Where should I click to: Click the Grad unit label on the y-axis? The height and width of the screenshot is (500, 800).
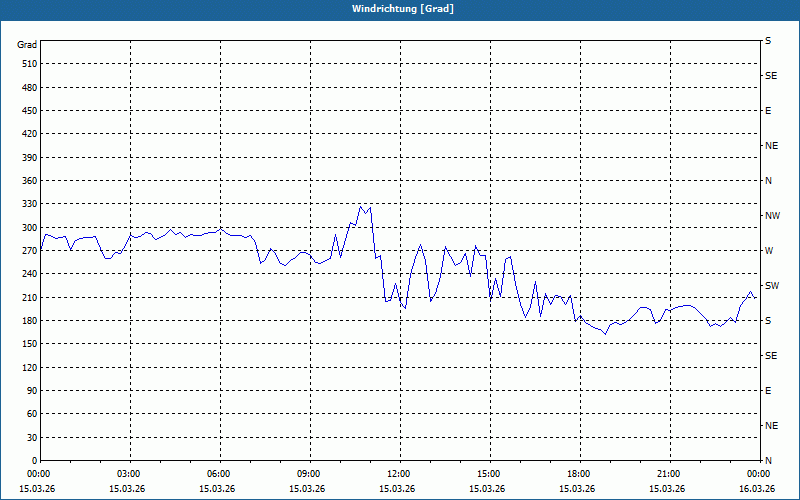[27, 45]
